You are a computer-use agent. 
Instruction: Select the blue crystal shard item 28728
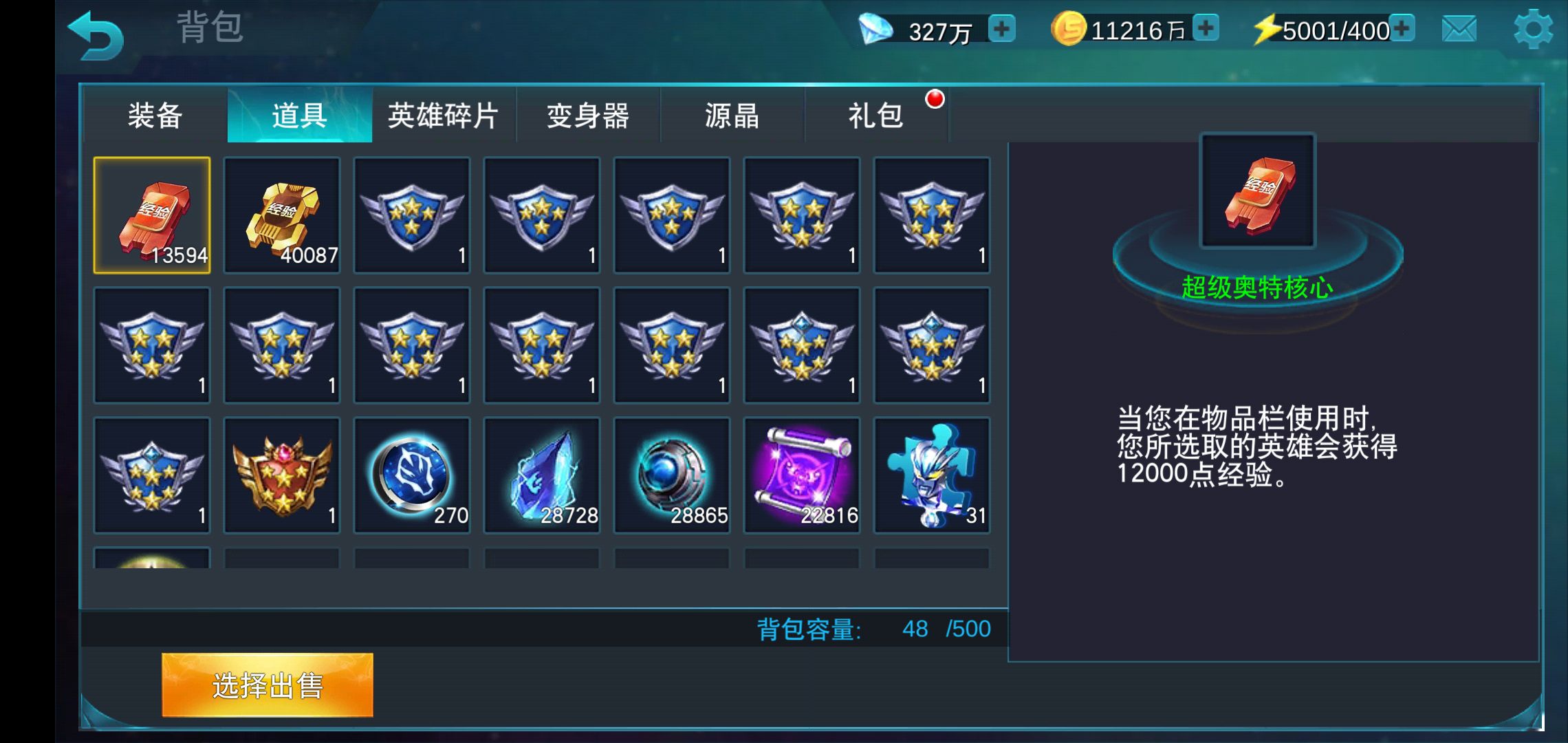[x=542, y=475]
